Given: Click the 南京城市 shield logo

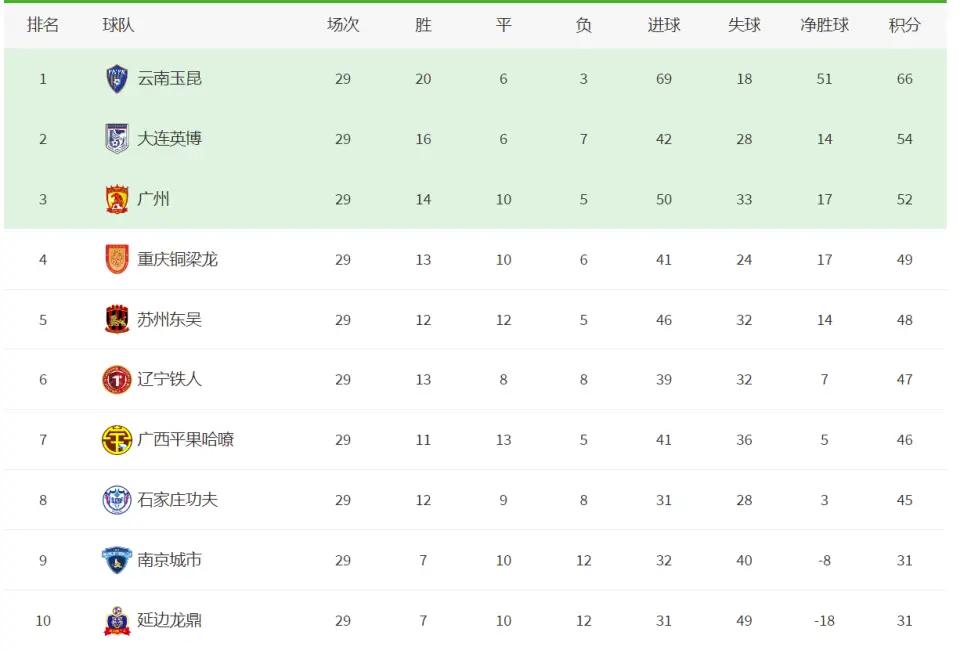Looking at the screenshot, I should coord(116,560).
